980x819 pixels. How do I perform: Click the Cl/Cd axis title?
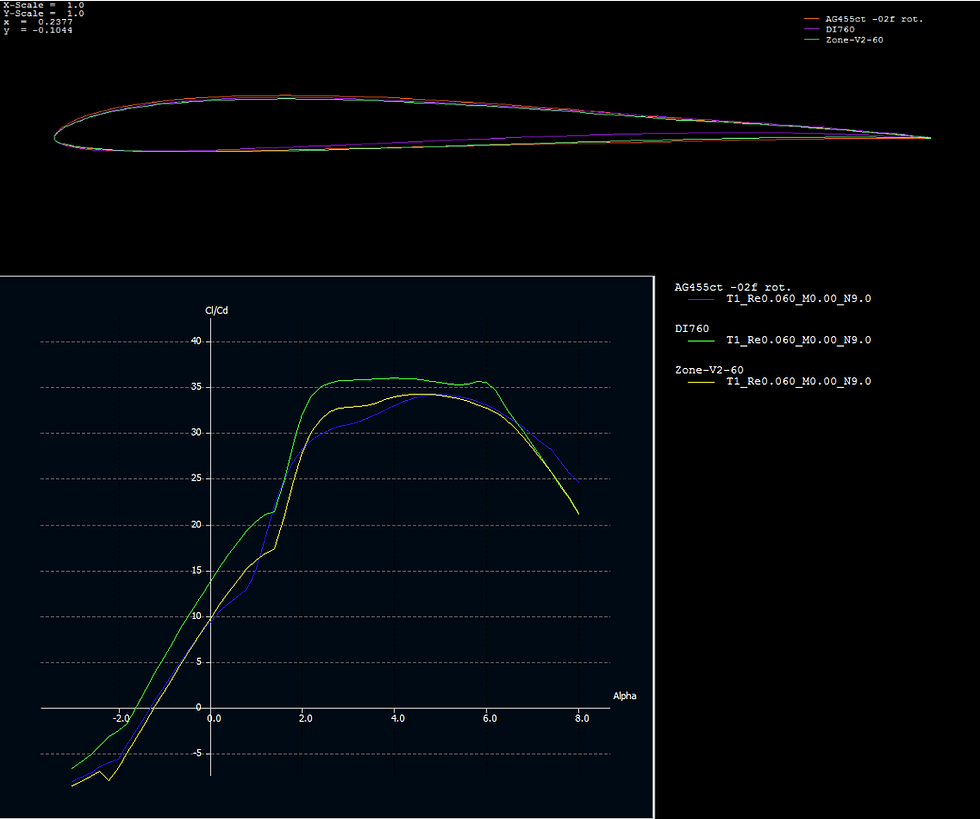click(216, 311)
